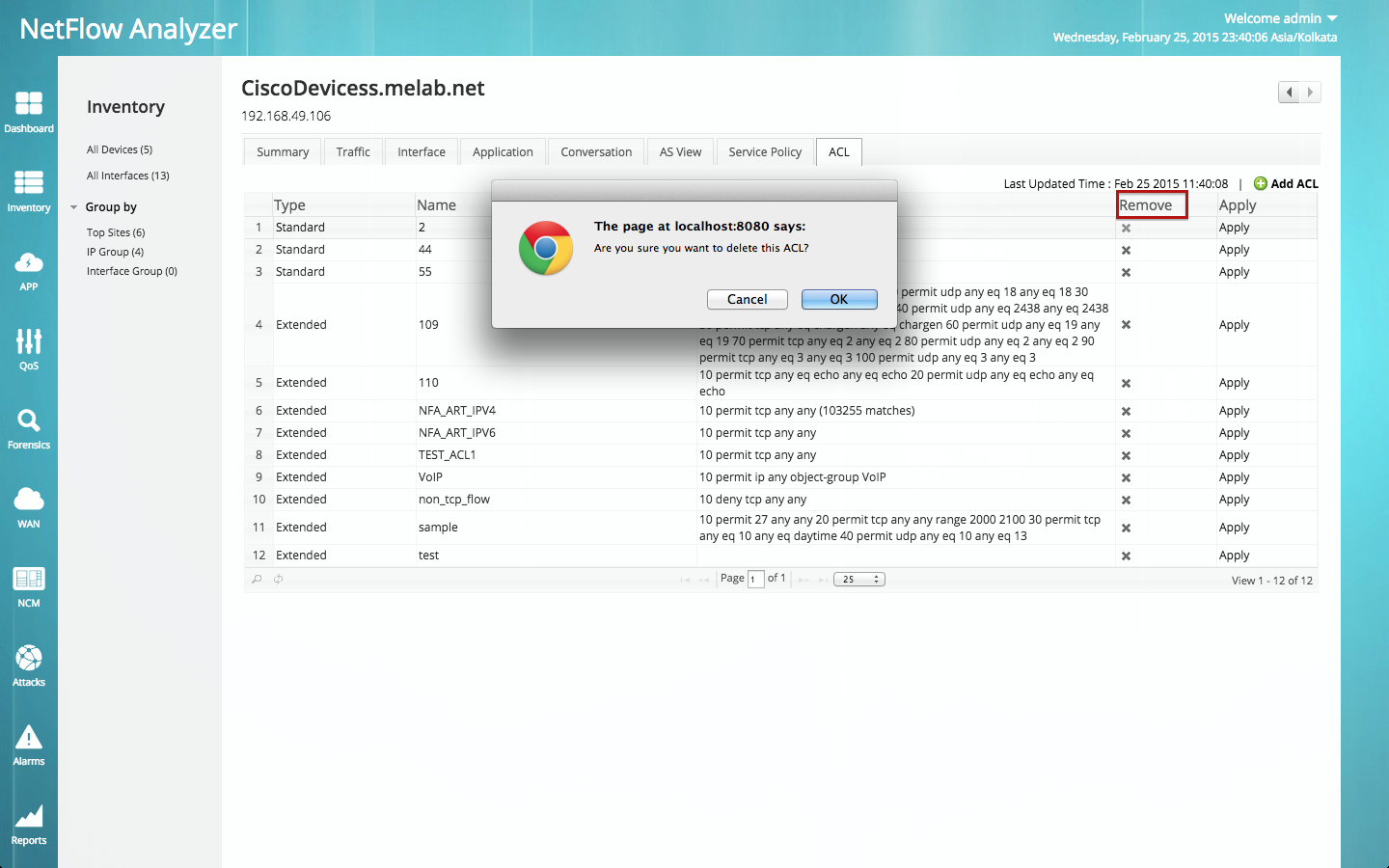
Task: Remove the non_tcp_flow ACL with its X icon
Action: [1126, 501]
